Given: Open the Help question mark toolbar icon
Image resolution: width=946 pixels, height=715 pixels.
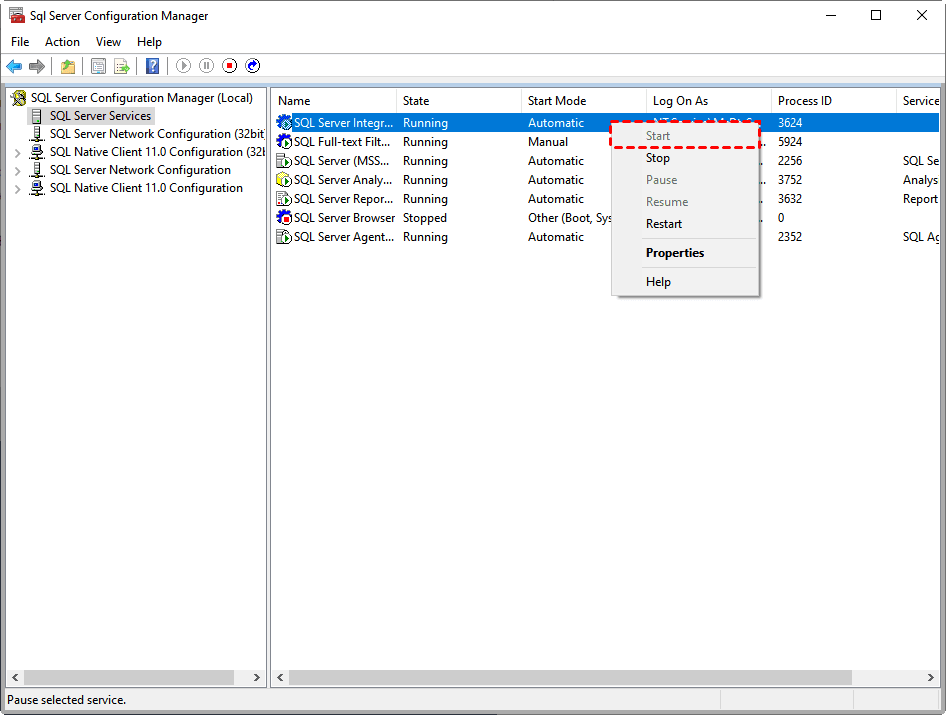Looking at the screenshot, I should pos(152,66).
